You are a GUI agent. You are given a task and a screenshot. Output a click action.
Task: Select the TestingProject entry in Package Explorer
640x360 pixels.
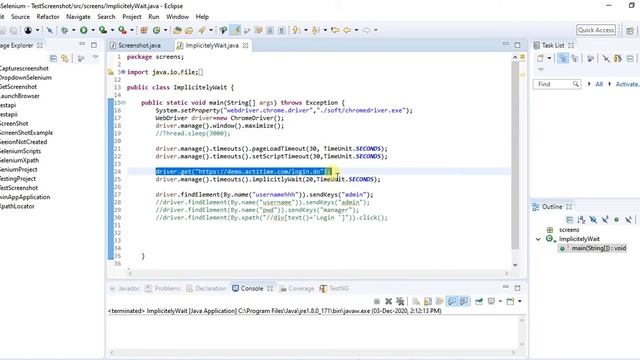18,179
